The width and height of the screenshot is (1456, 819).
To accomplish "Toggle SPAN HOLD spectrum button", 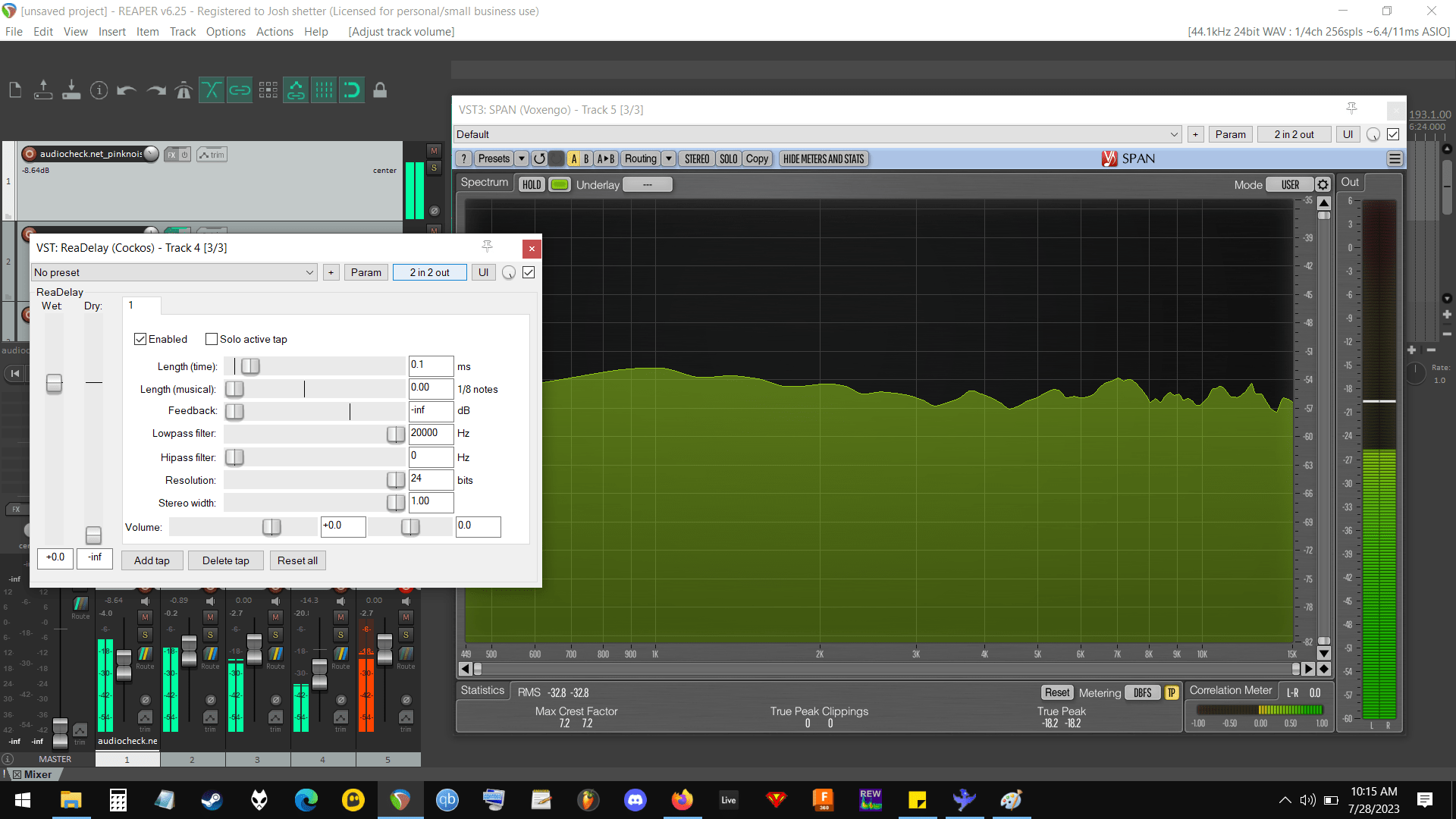I will (x=532, y=185).
